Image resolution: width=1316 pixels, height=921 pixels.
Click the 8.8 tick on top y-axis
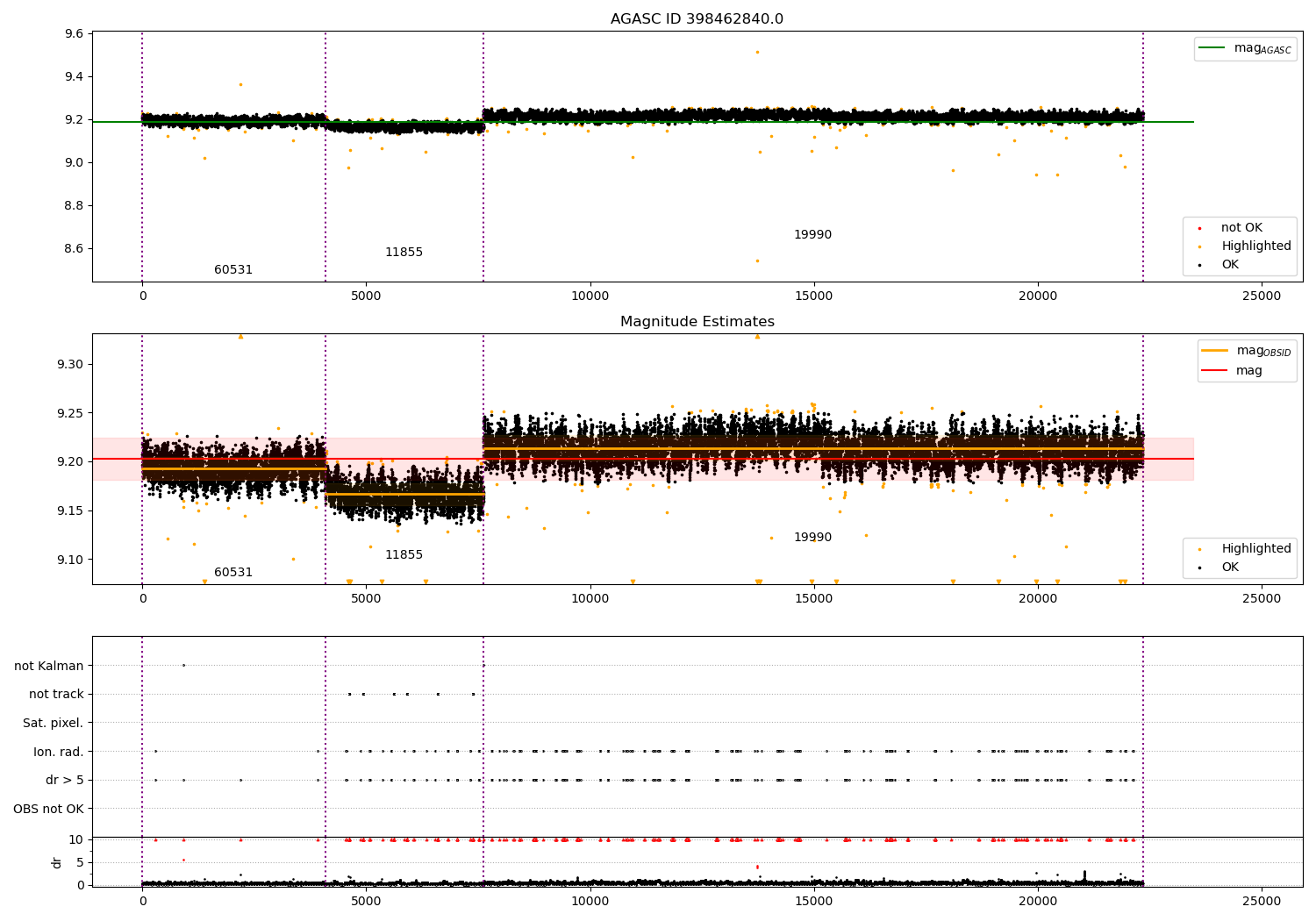click(x=75, y=206)
